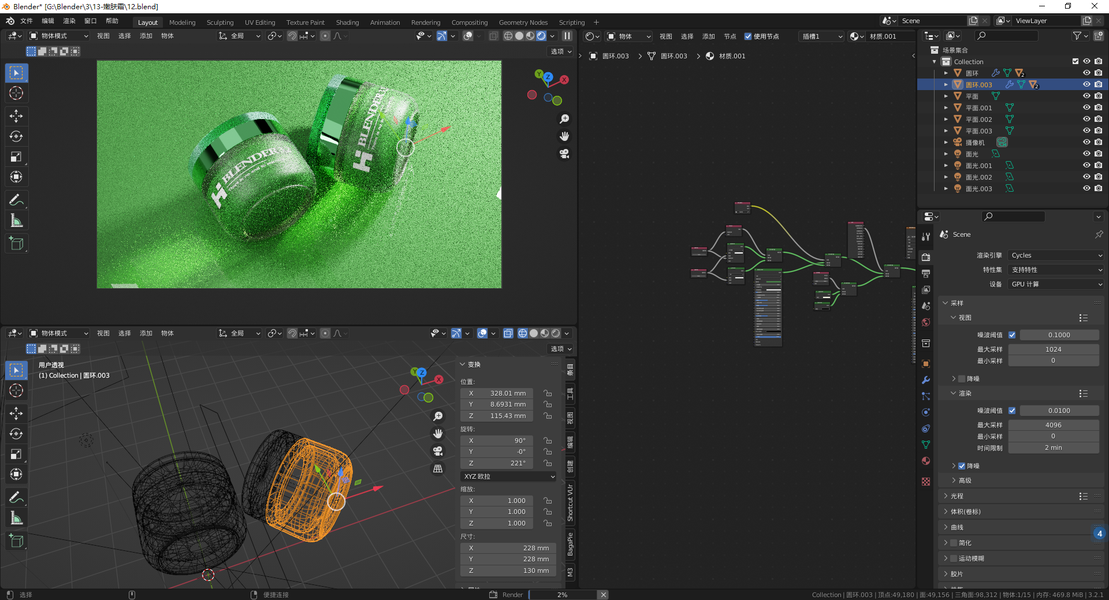Open the Tool properties tab
1109x600 pixels.
[x=926, y=237]
